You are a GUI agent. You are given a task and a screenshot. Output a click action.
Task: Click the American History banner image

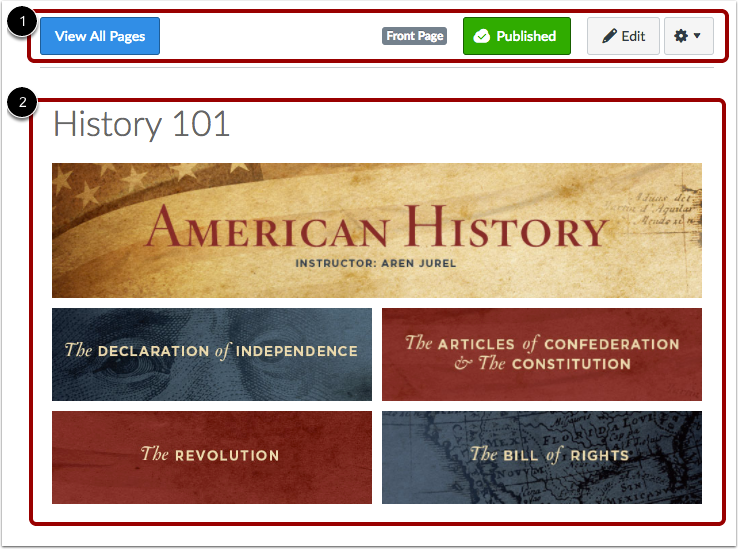(377, 230)
